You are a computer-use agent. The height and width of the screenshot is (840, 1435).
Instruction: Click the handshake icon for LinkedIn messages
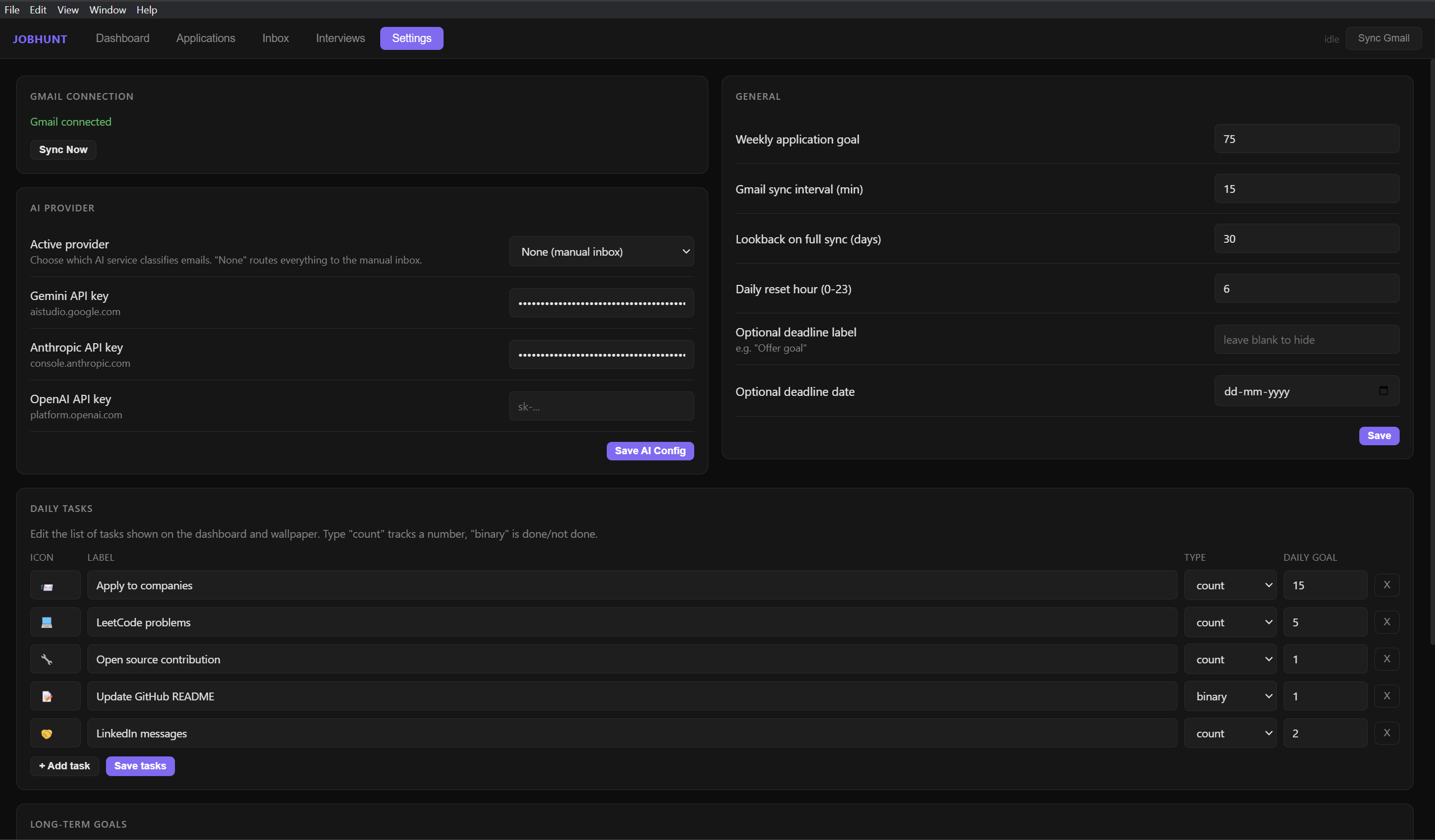click(47, 733)
